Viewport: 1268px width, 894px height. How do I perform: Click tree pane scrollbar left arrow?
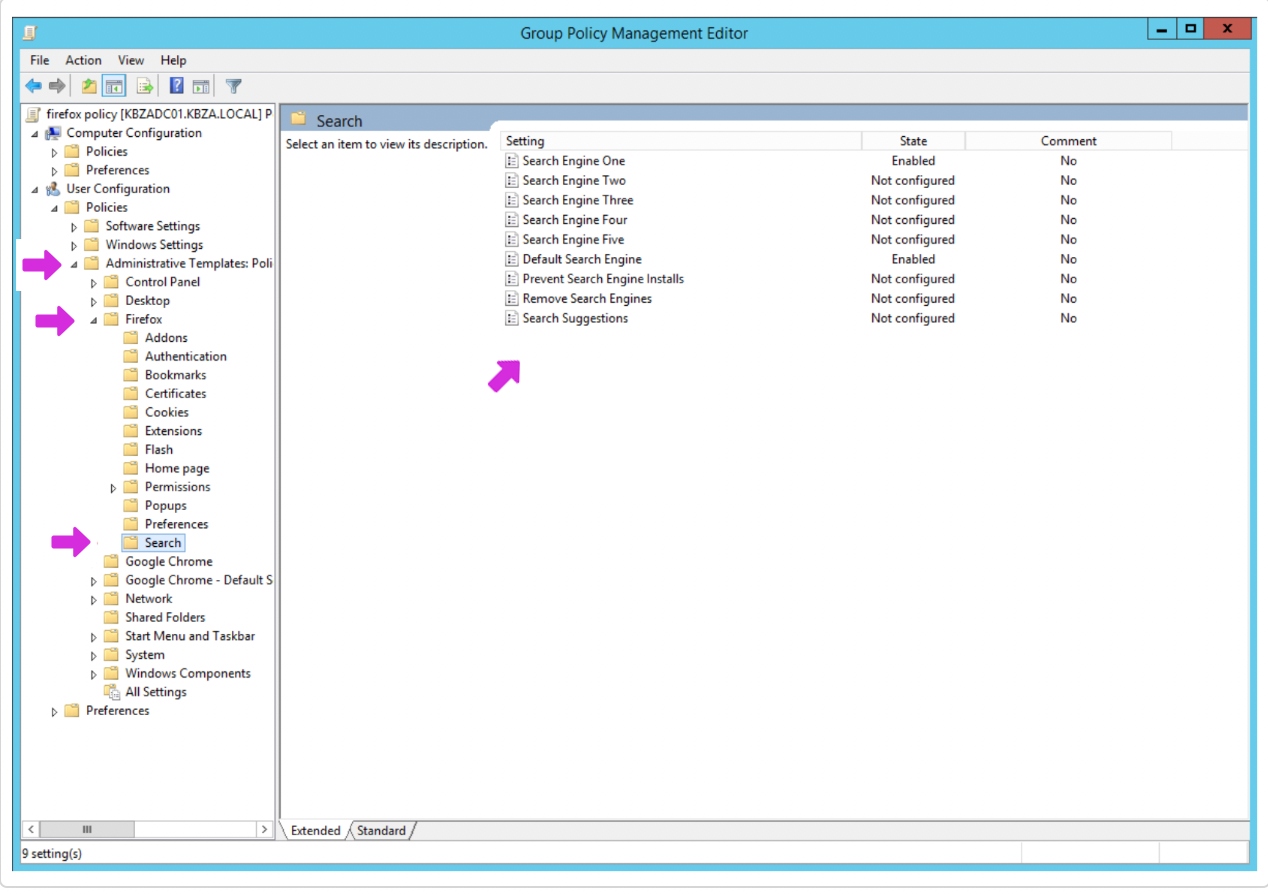pos(31,830)
